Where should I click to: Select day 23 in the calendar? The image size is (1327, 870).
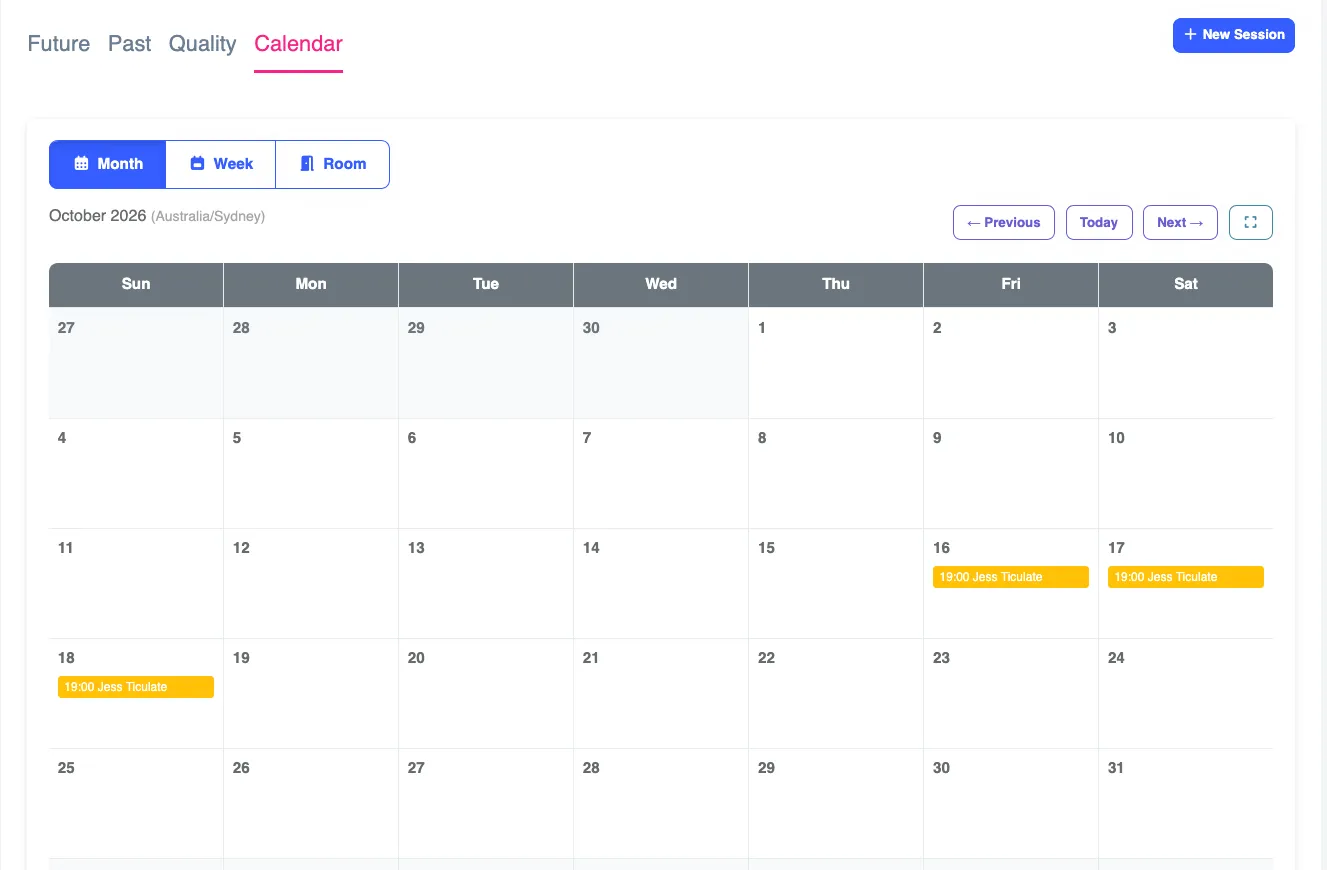tap(1011, 693)
